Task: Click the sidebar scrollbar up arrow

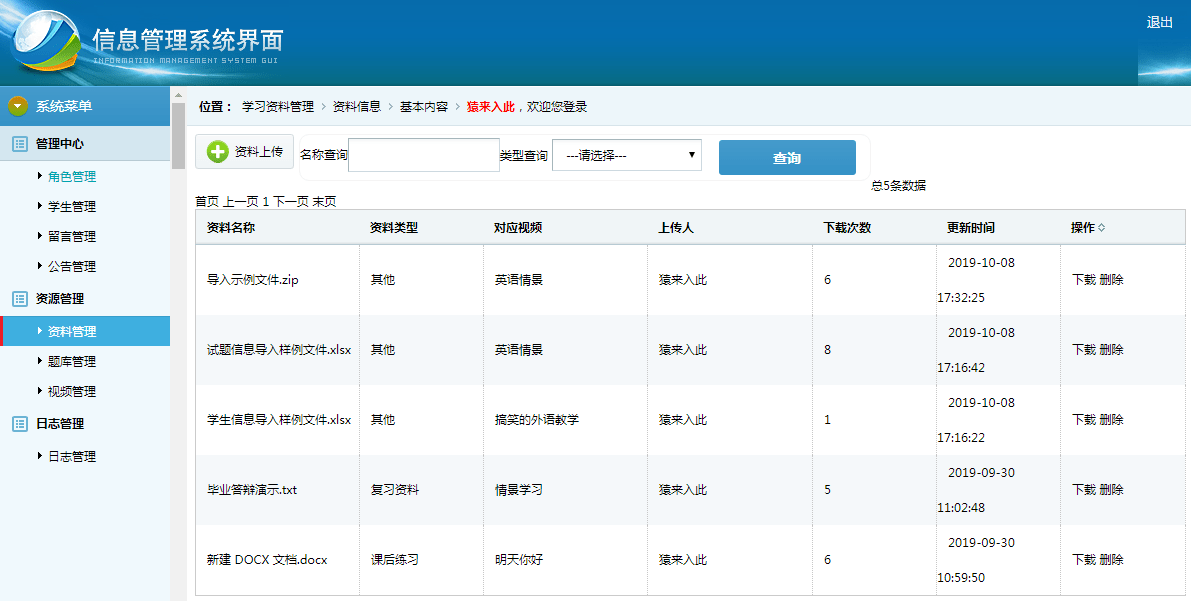Action: [178, 95]
